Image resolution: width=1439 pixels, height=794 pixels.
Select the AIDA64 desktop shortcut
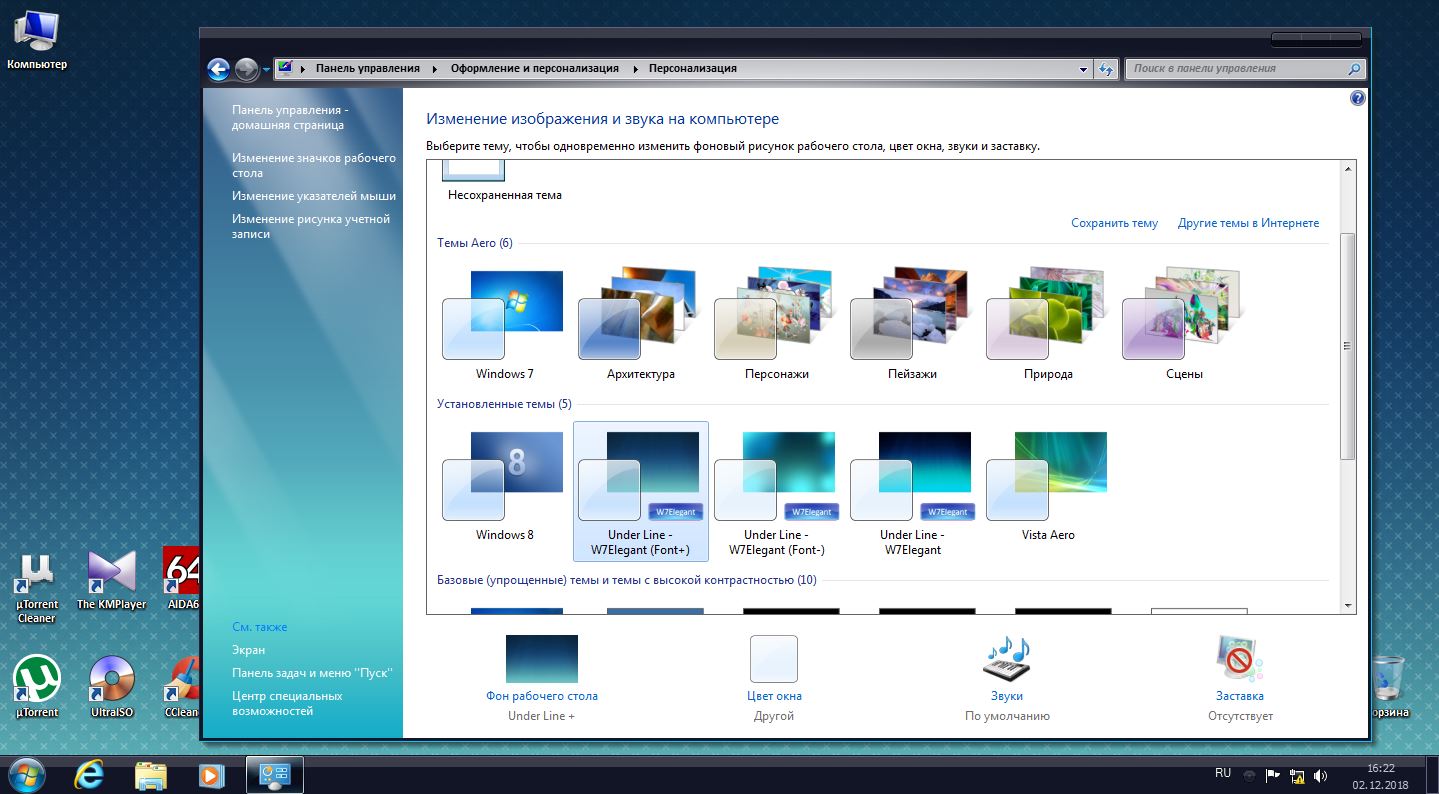(x=182, y=581)
